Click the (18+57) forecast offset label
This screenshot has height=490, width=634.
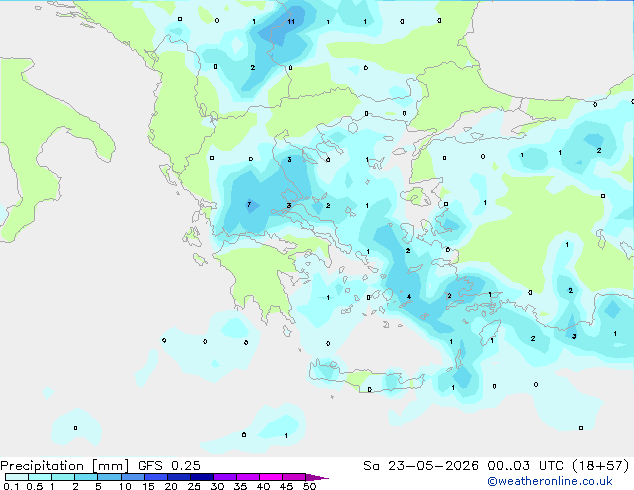pos(601,466)
